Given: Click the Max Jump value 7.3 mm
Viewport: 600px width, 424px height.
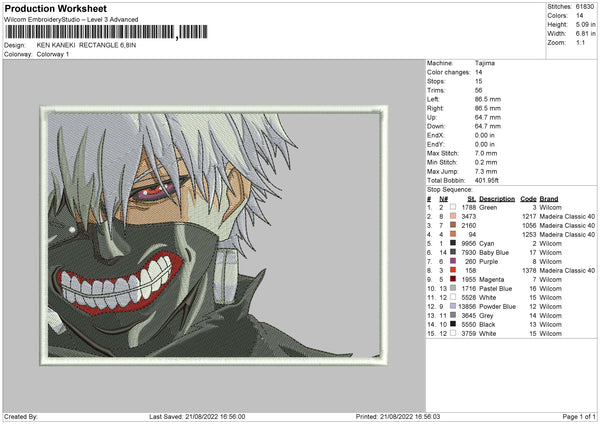Looking at the screenshot, I should pos(486,171).
